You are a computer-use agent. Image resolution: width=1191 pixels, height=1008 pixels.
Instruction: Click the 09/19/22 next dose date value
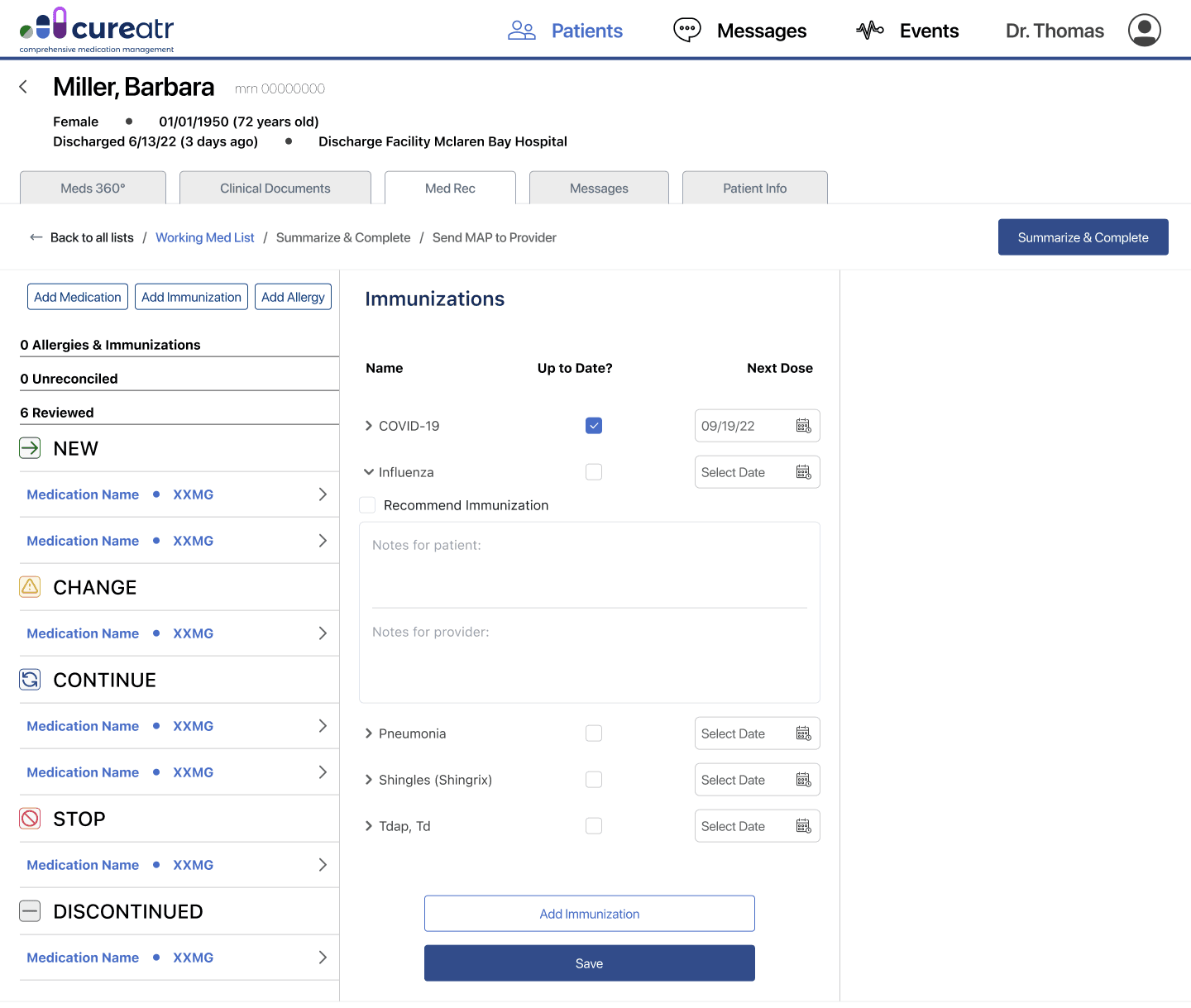pyautogui.click(x=728, y=426)
